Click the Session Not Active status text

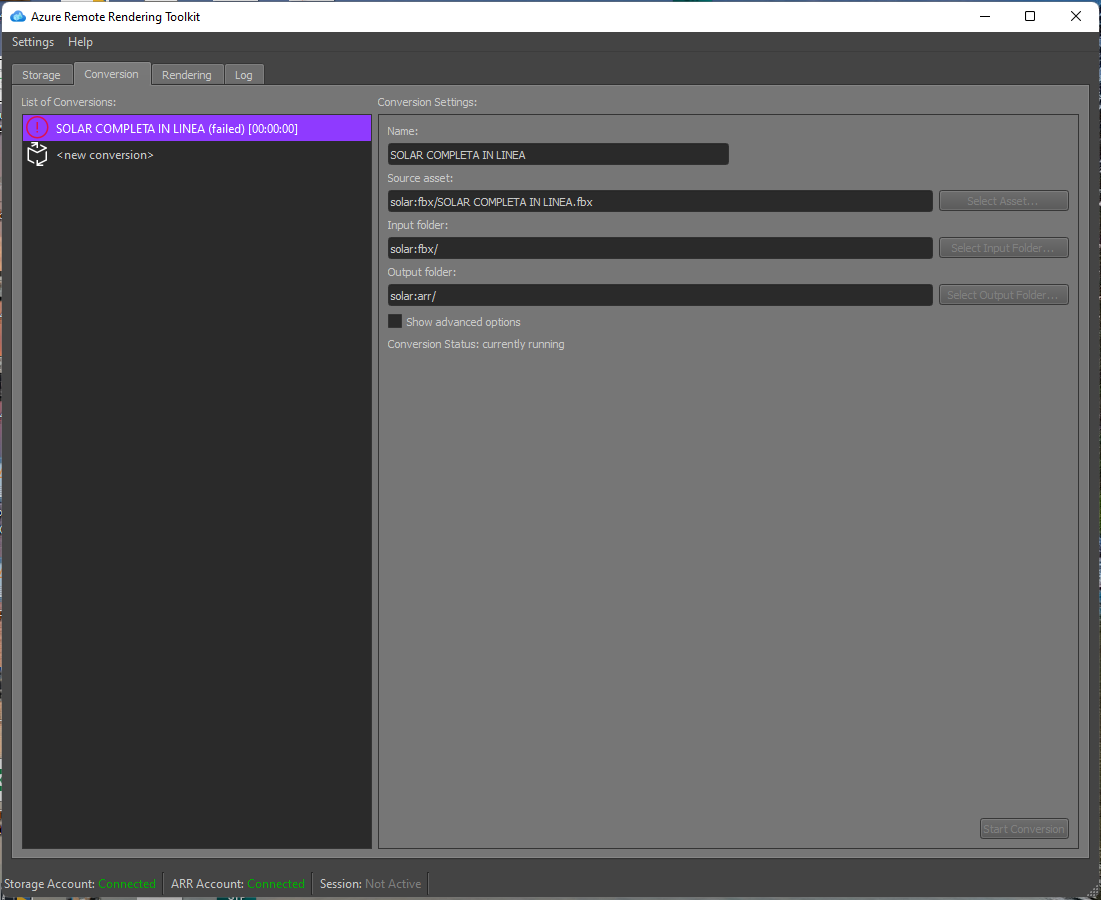371,883
